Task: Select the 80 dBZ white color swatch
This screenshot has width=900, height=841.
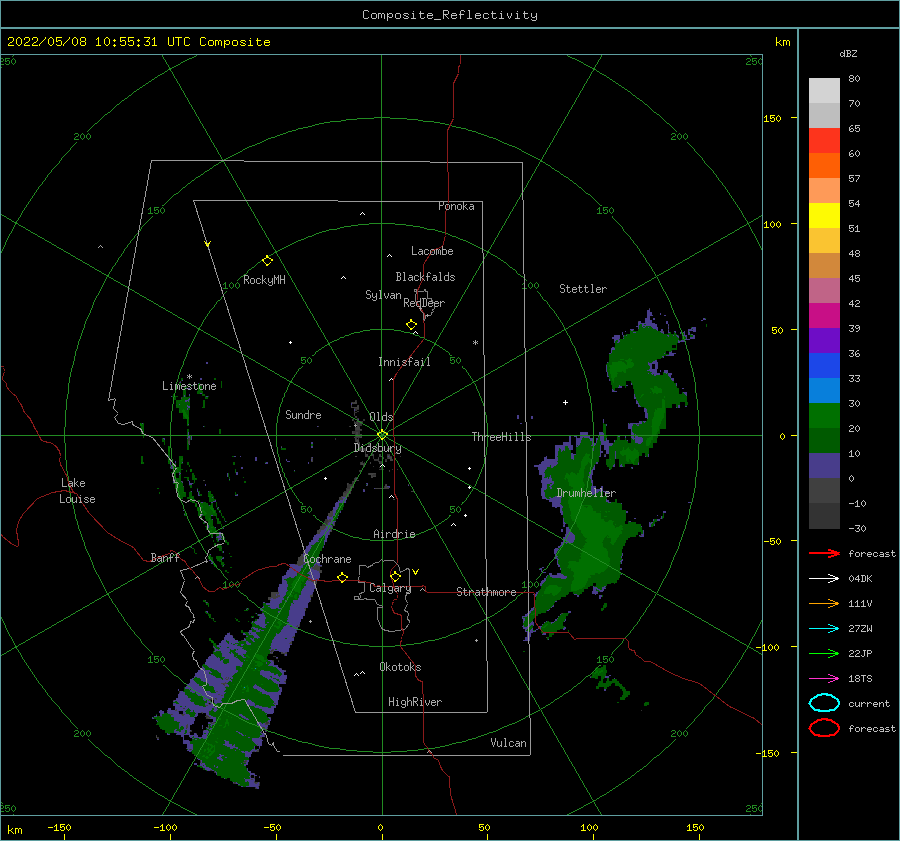Action: (824, 90)
